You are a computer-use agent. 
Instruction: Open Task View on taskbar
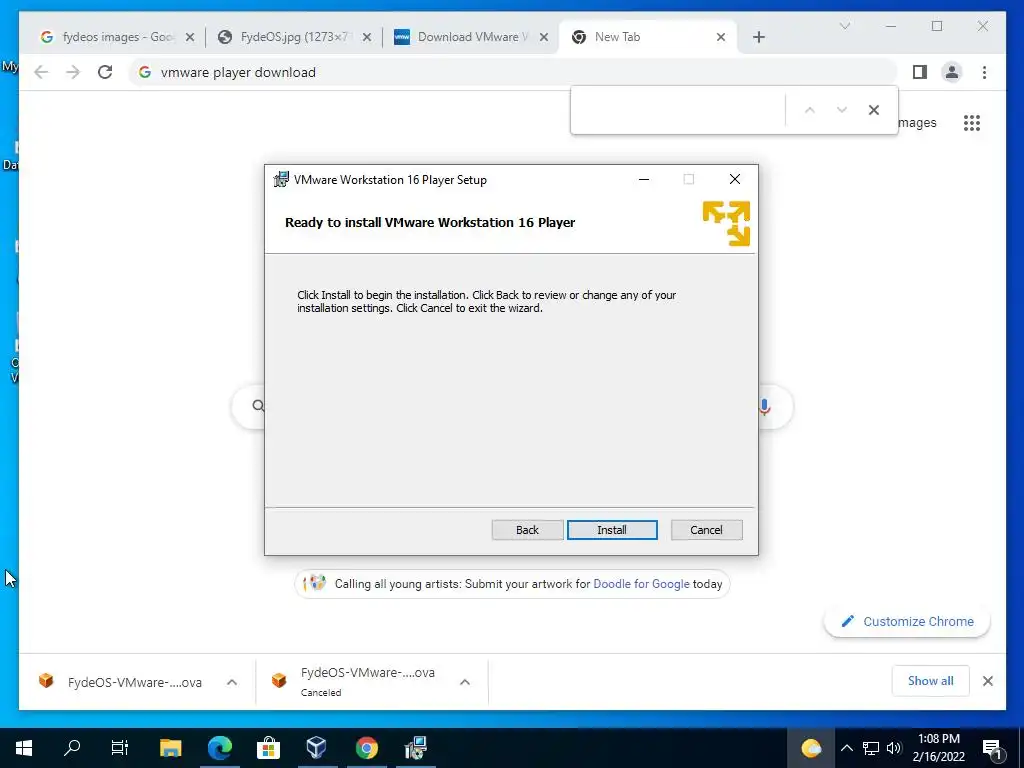click(120, 748)
